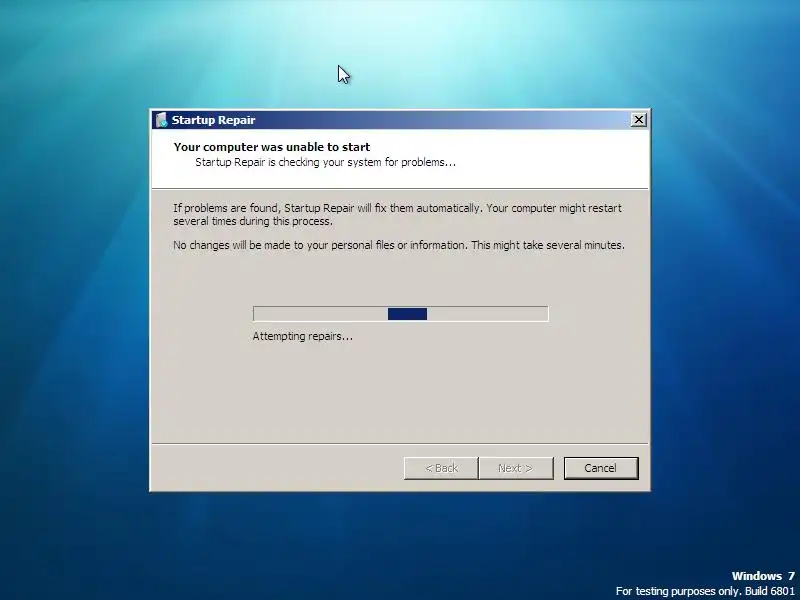Screen dimensions: 800x600
Task: Click 'Your computer was unable to start' heading
Action: 272,147
